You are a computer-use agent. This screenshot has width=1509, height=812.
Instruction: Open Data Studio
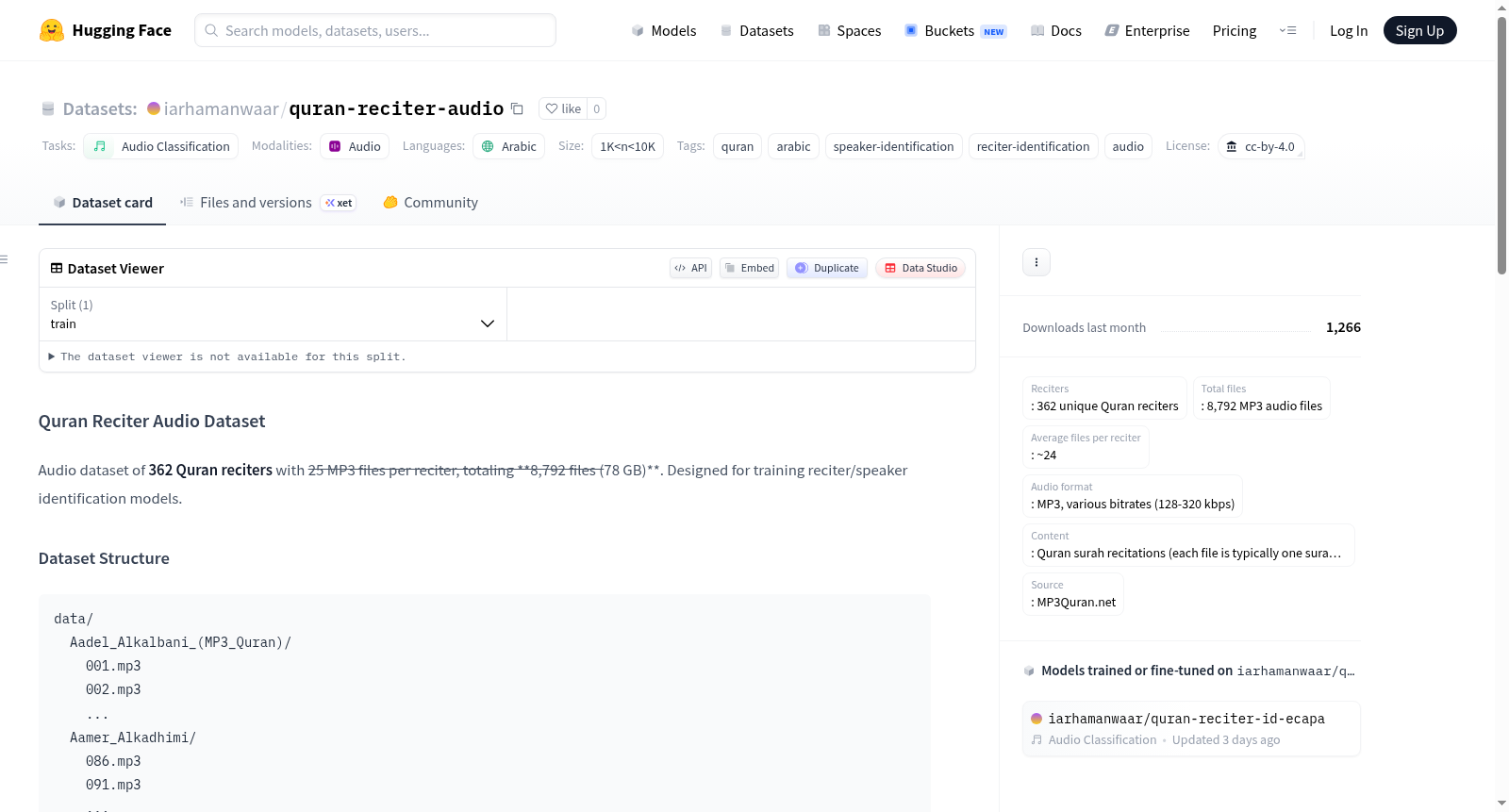click(x=920, y=268)
